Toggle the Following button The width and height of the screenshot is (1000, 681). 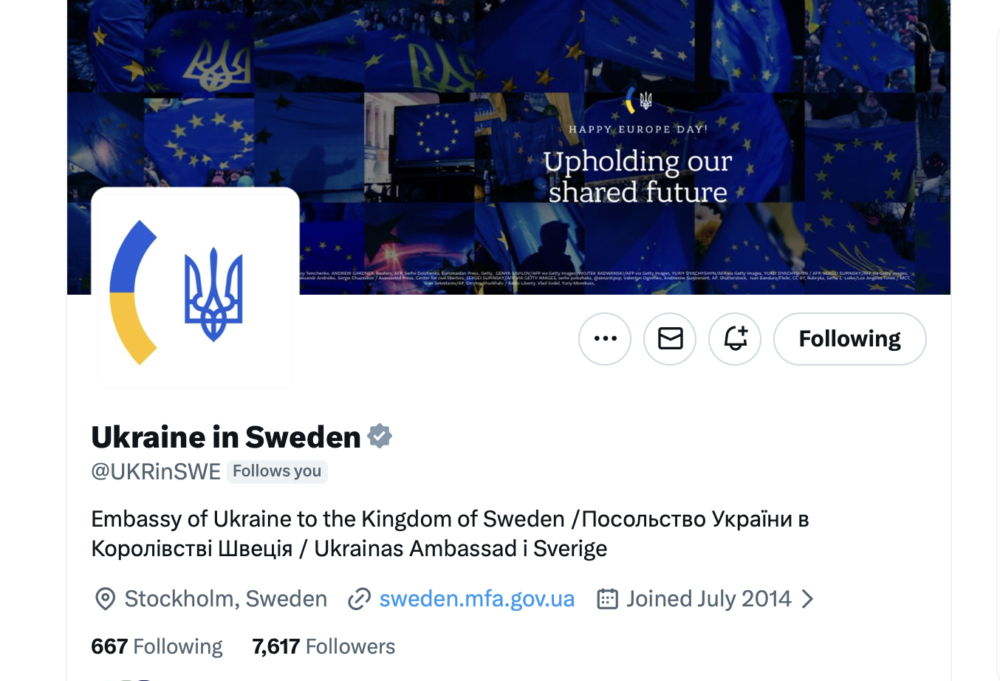pos(849,339)
